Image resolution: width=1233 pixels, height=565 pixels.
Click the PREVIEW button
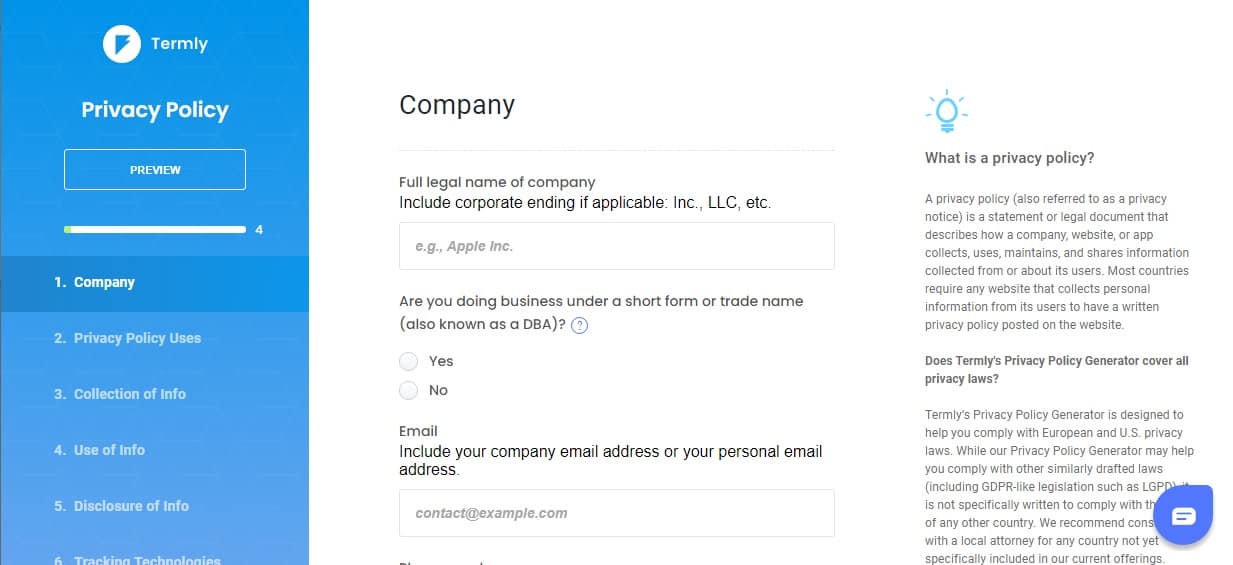point(155,169)
